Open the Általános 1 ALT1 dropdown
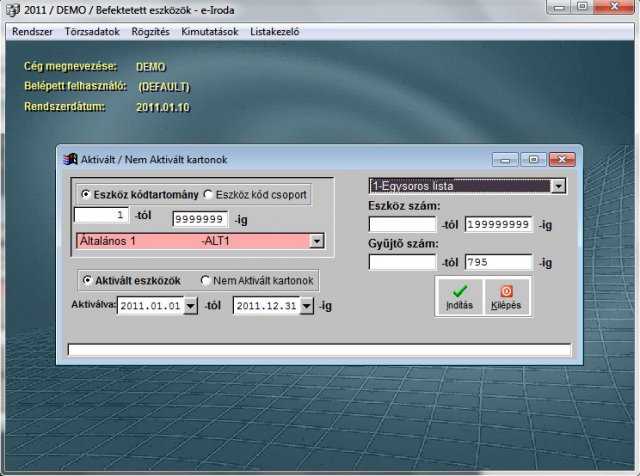This screenshot has width=640, height=476. [x=317, y=241]
